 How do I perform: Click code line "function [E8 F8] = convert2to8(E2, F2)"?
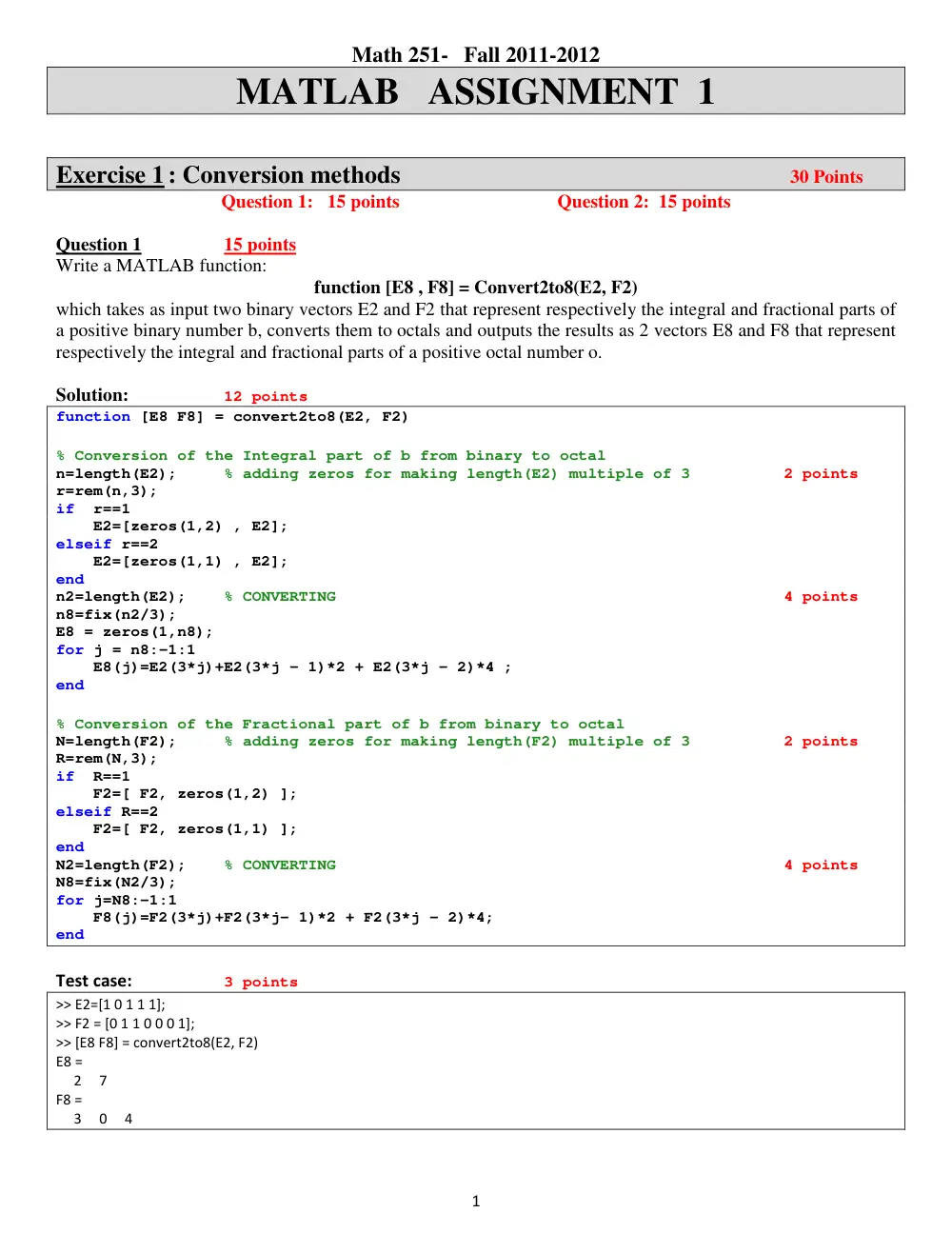[232, 417]
